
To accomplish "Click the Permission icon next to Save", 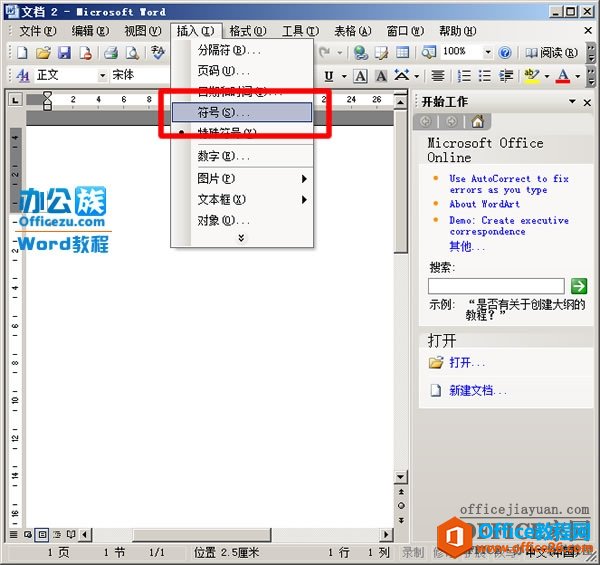I will click(x=85, y=52).
